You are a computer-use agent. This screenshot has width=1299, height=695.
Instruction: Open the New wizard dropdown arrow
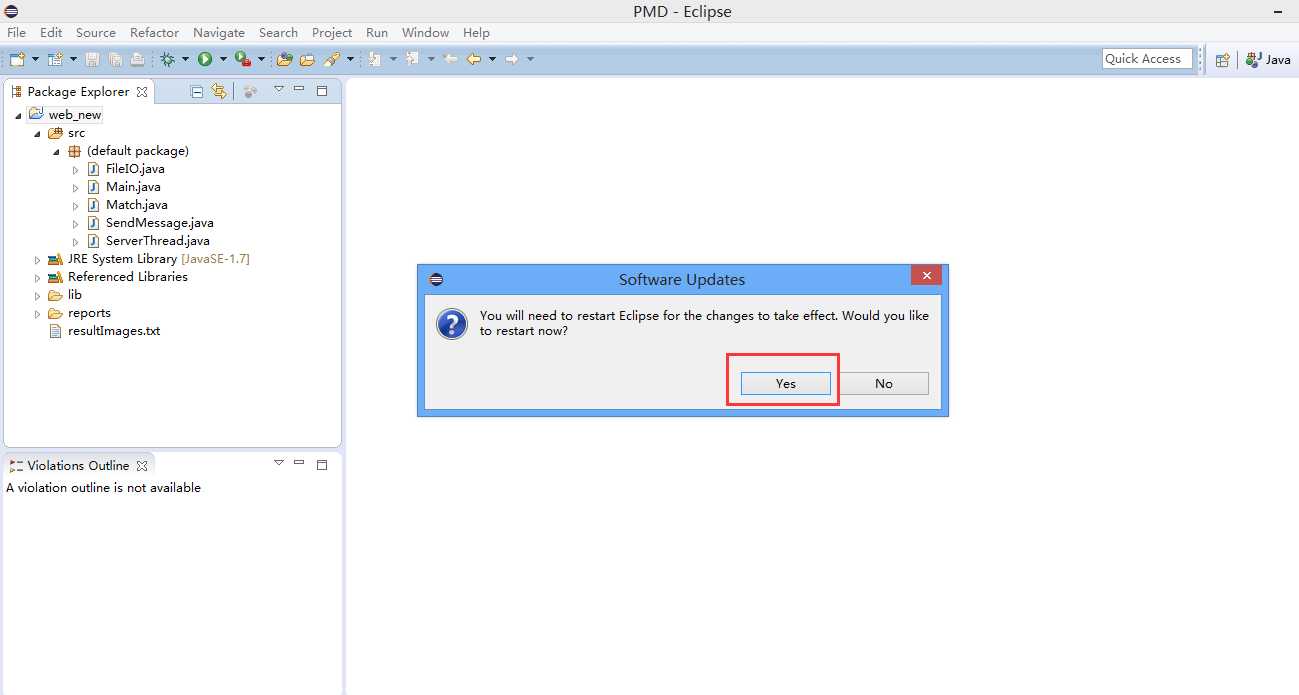[x=35, y=59]
